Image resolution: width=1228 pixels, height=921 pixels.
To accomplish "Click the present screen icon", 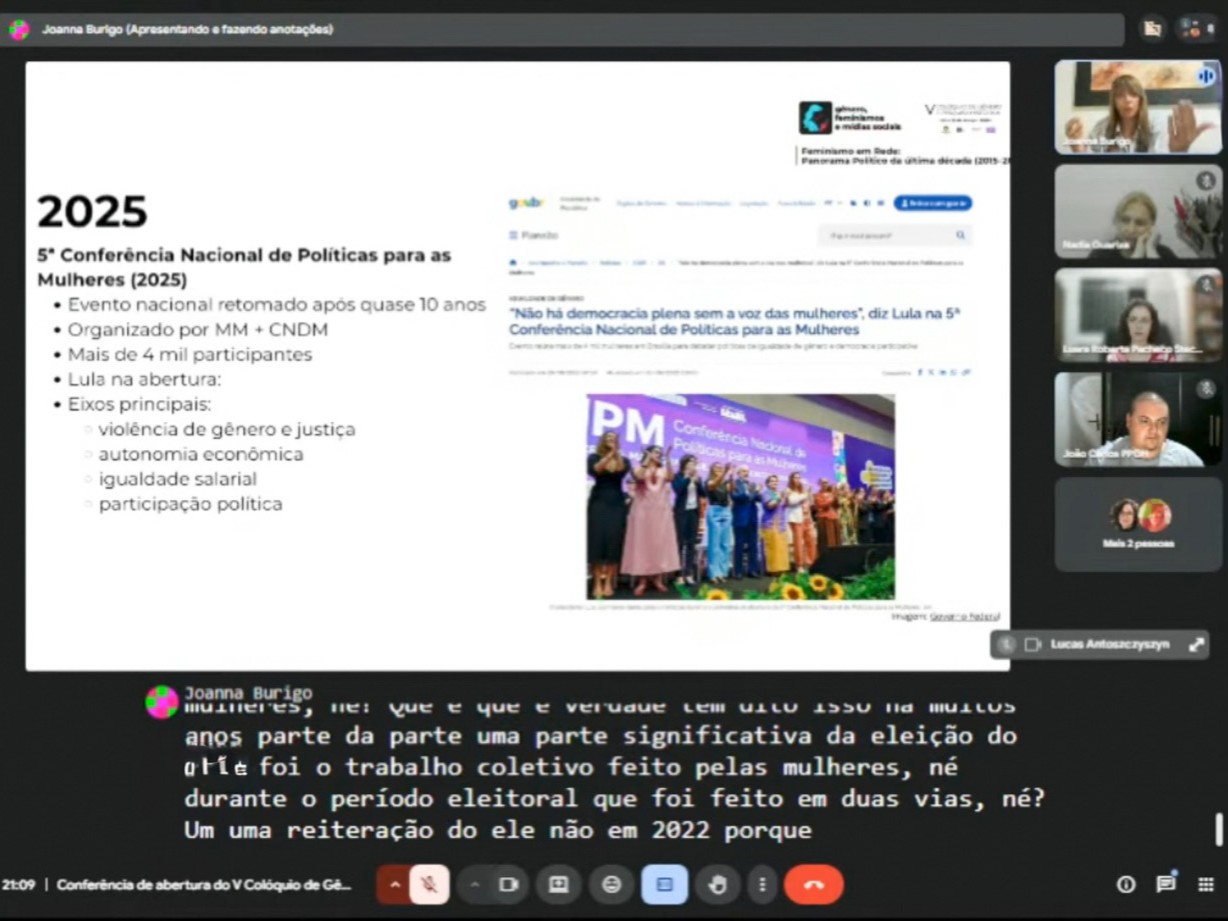I will click(558, 885).
